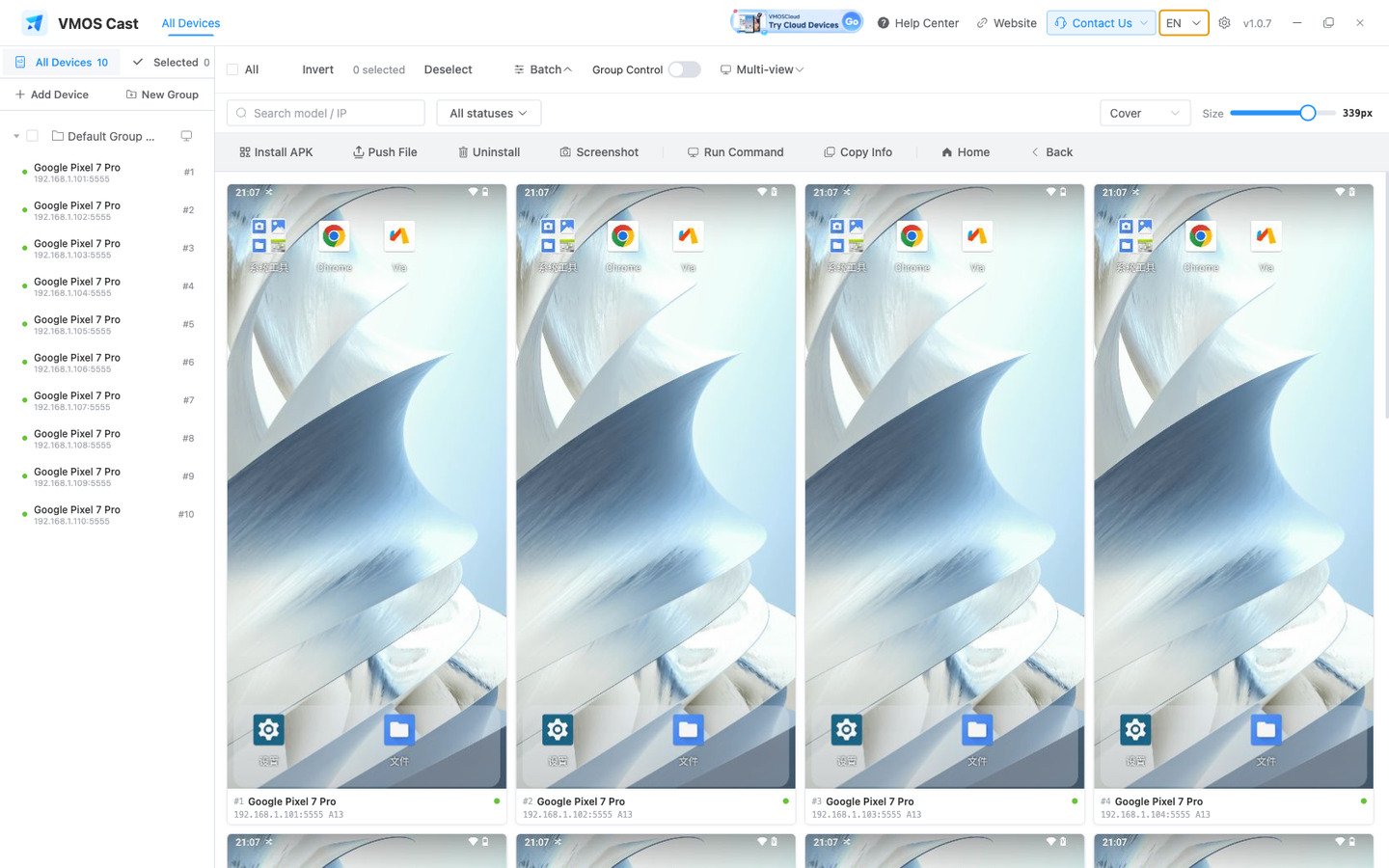Collapse the Default Group tree
1389x868 pixels.
click(x=16, y=136)
